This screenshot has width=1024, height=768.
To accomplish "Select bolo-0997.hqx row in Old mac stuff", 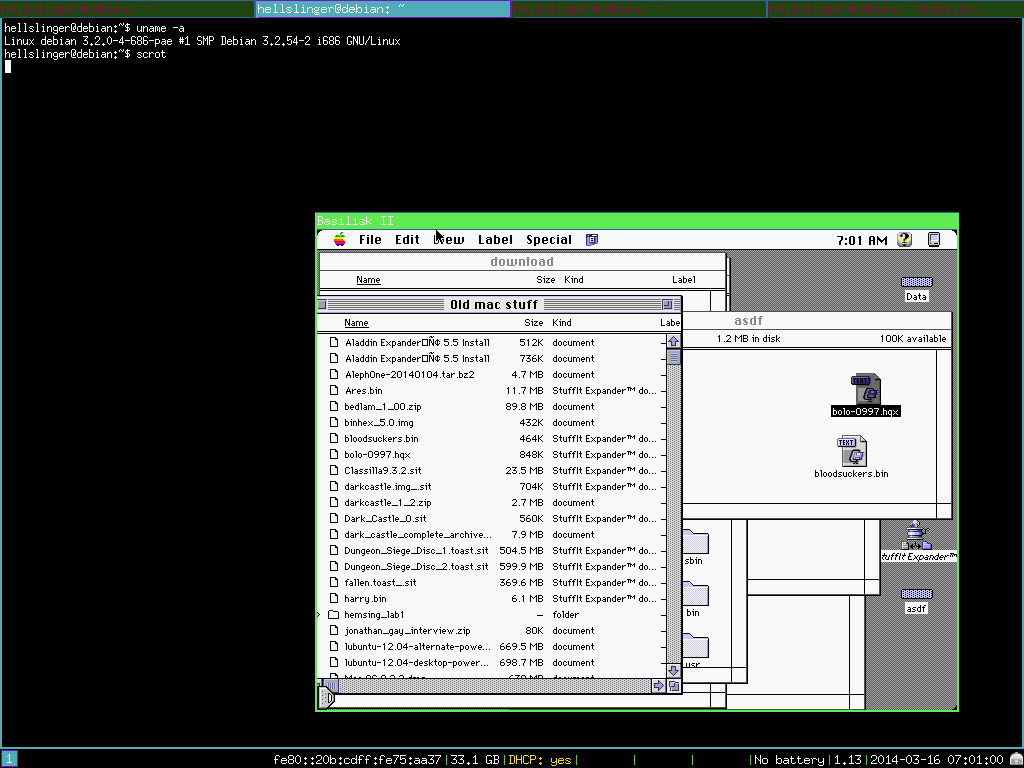I will coord(491,455).
